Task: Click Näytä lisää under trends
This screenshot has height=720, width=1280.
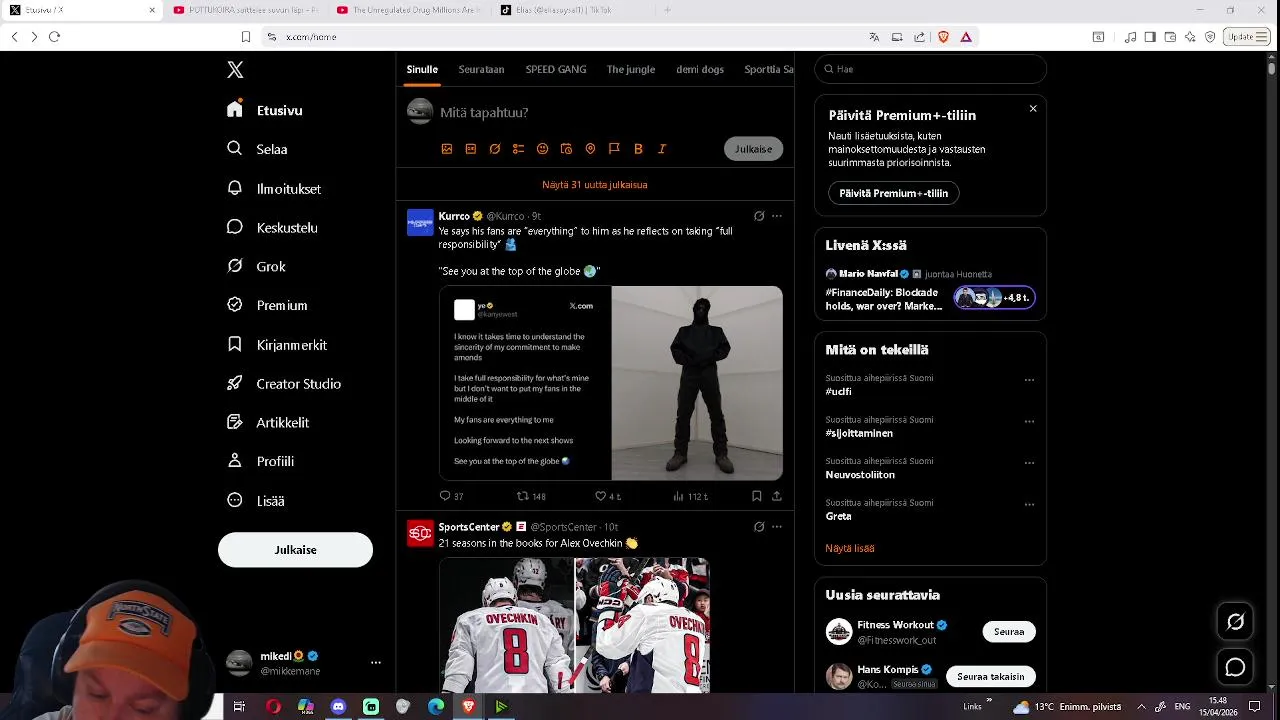Action: (x=850, y=548)
